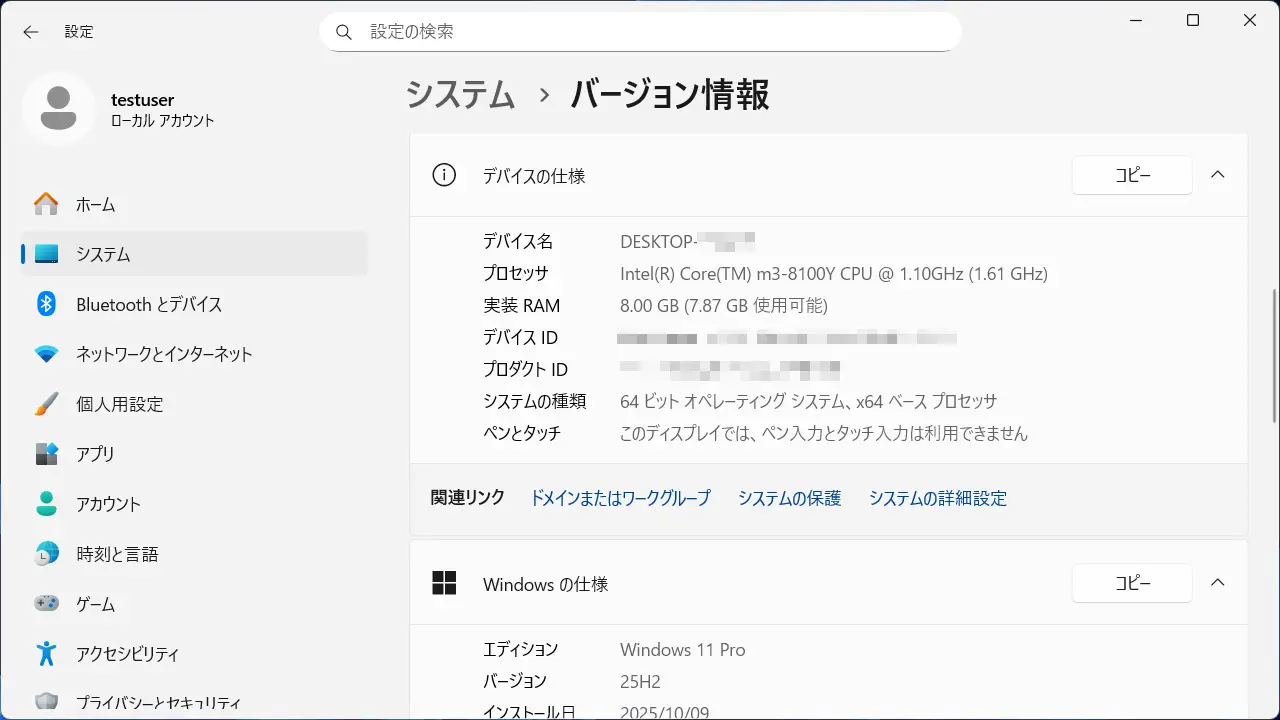Viewport: 1280px width, 720px height.
Task: Open システムの保護 link
Action: (x=789, y=498)
